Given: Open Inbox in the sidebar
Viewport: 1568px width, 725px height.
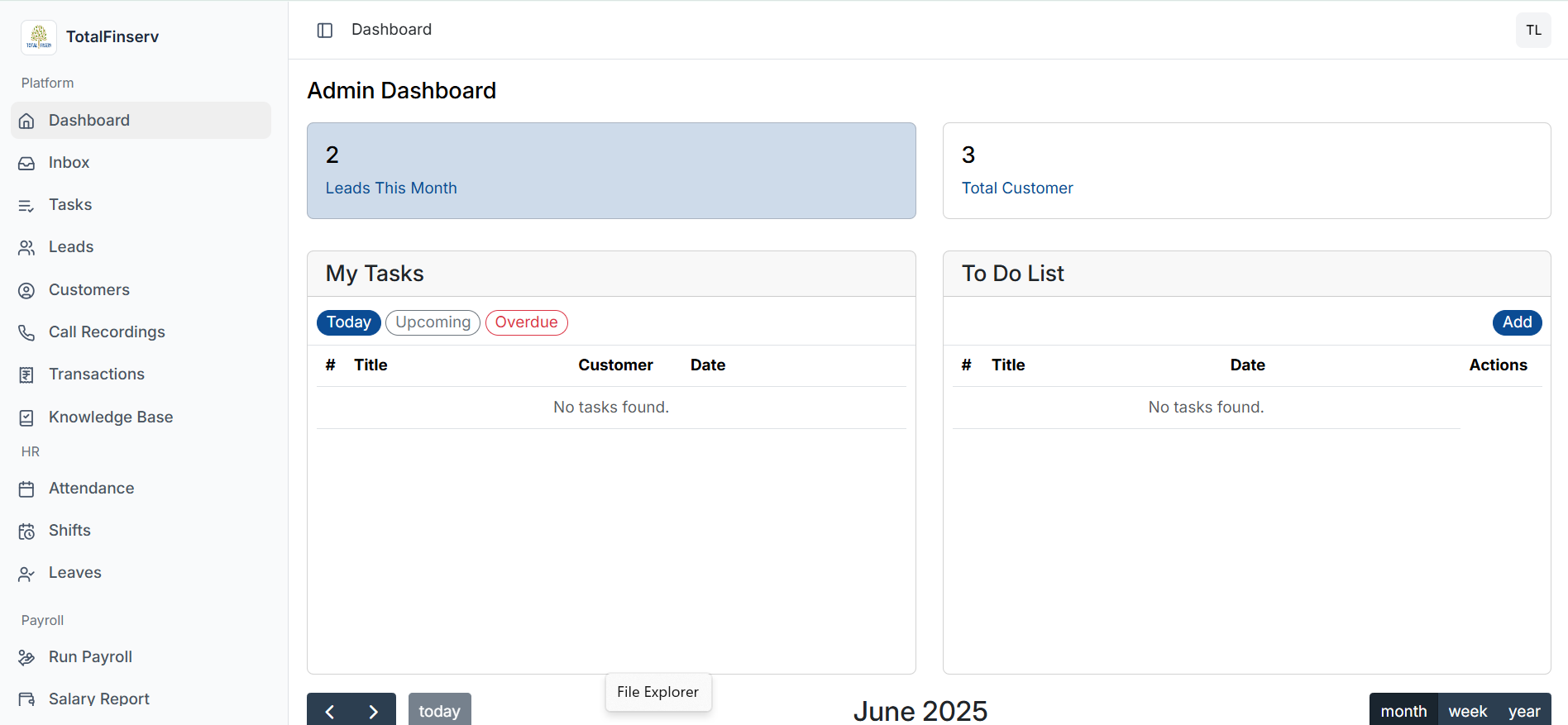Looking at the screenshot, I should 141,163.
